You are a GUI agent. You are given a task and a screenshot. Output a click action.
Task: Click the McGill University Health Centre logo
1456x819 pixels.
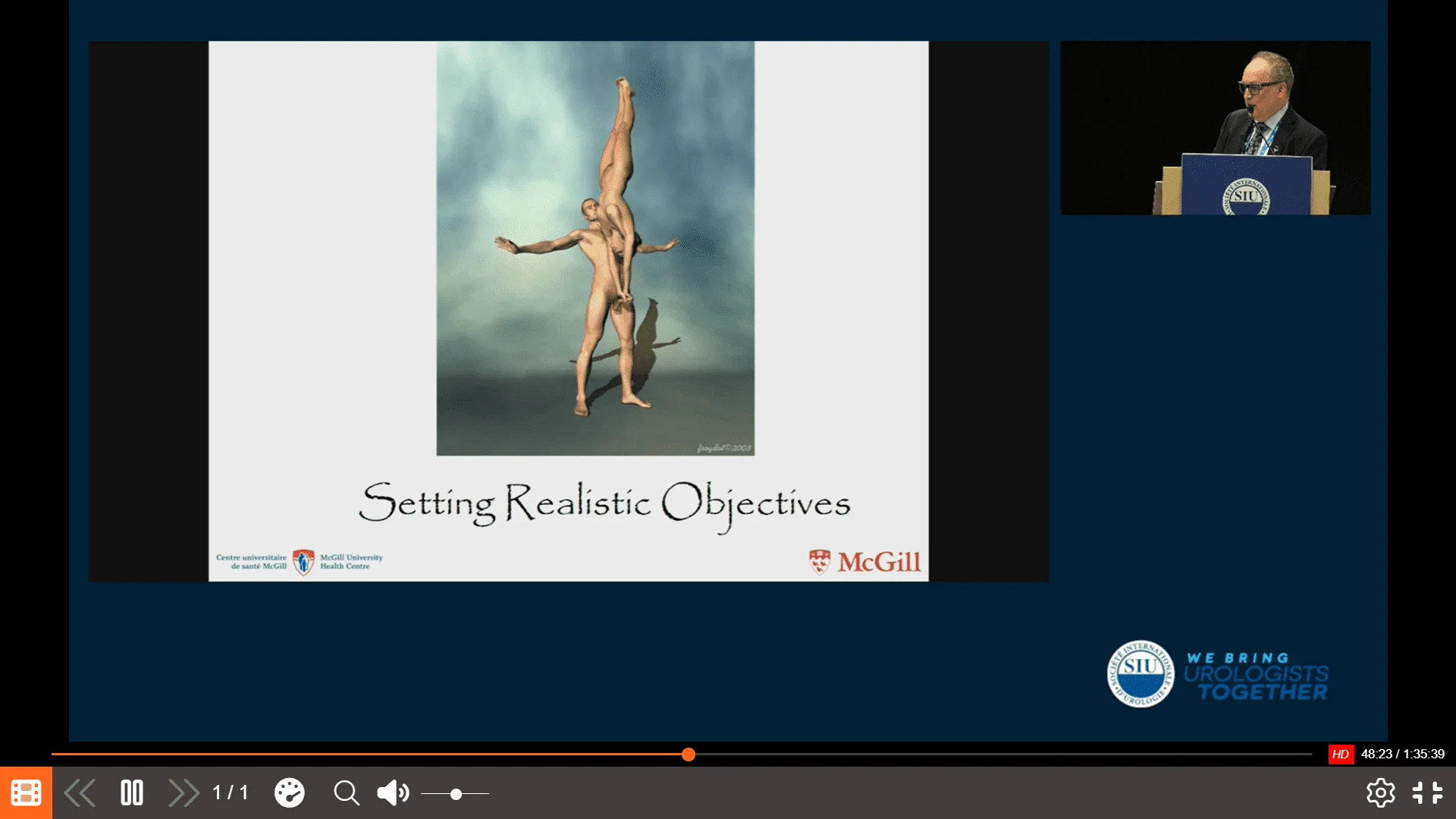[300, 562]
